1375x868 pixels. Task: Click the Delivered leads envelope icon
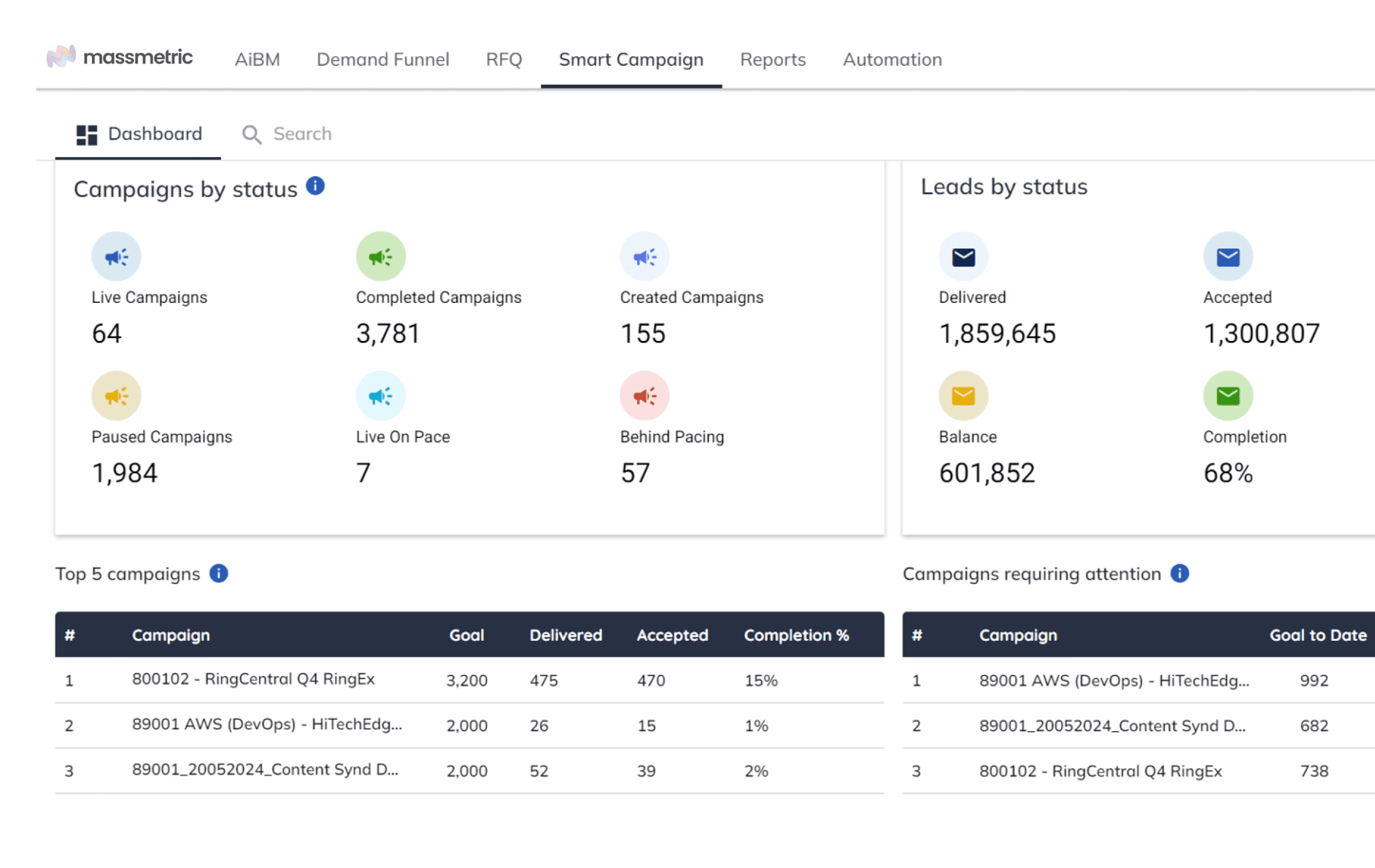(961, 258)
